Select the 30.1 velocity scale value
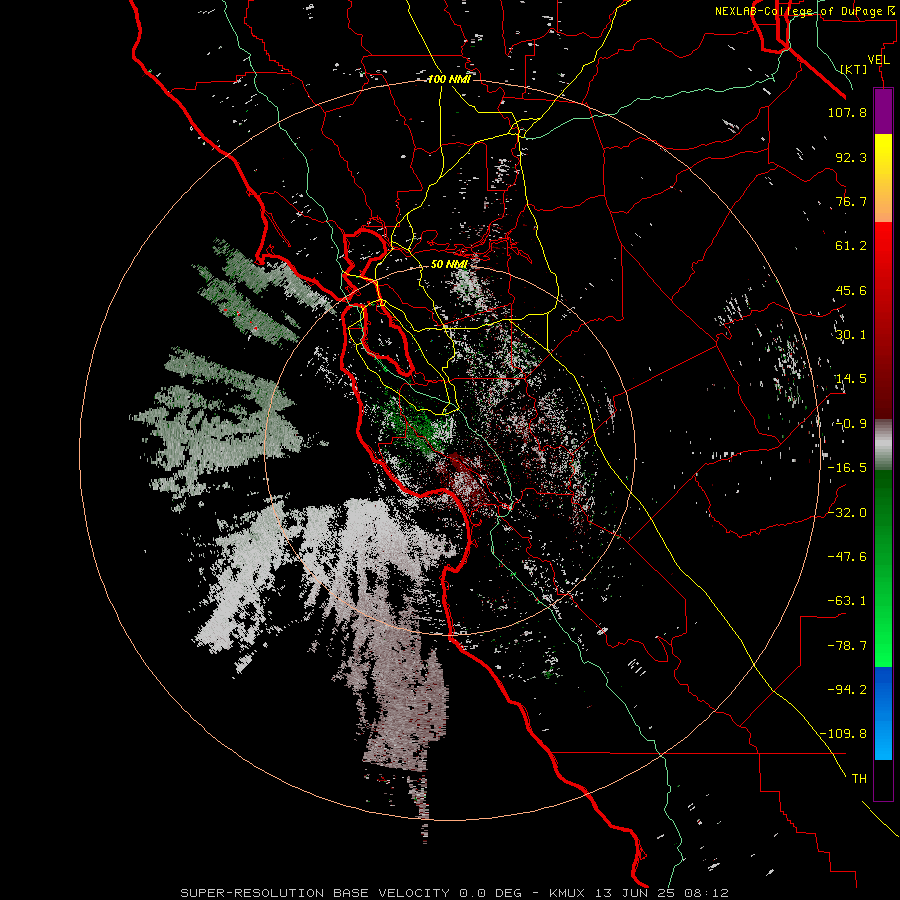900x900 pixels. click(x=851, y=335)
